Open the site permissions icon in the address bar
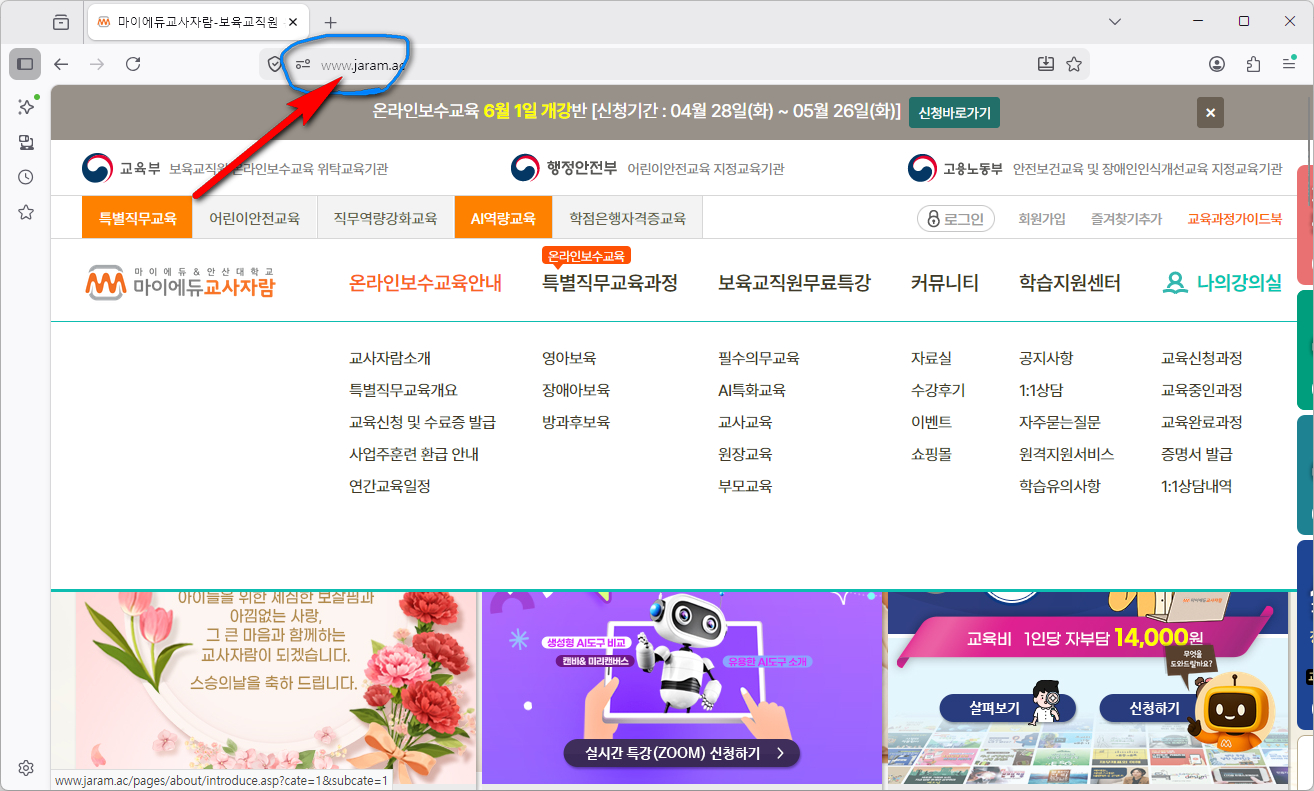Image resolution: width=1314 pixels, height=791 pixels. (x=302, y=64)
